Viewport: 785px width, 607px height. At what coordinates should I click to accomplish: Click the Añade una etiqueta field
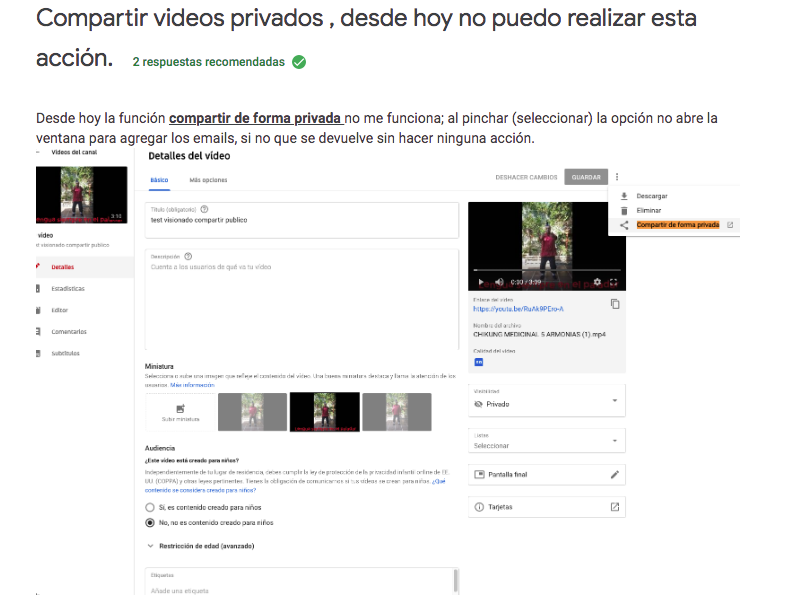[x=300, y=590]
